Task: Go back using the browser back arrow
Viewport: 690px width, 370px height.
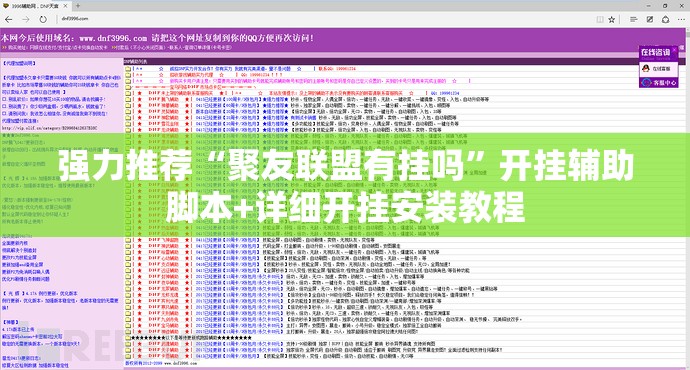Action: [x=8, y=19]
